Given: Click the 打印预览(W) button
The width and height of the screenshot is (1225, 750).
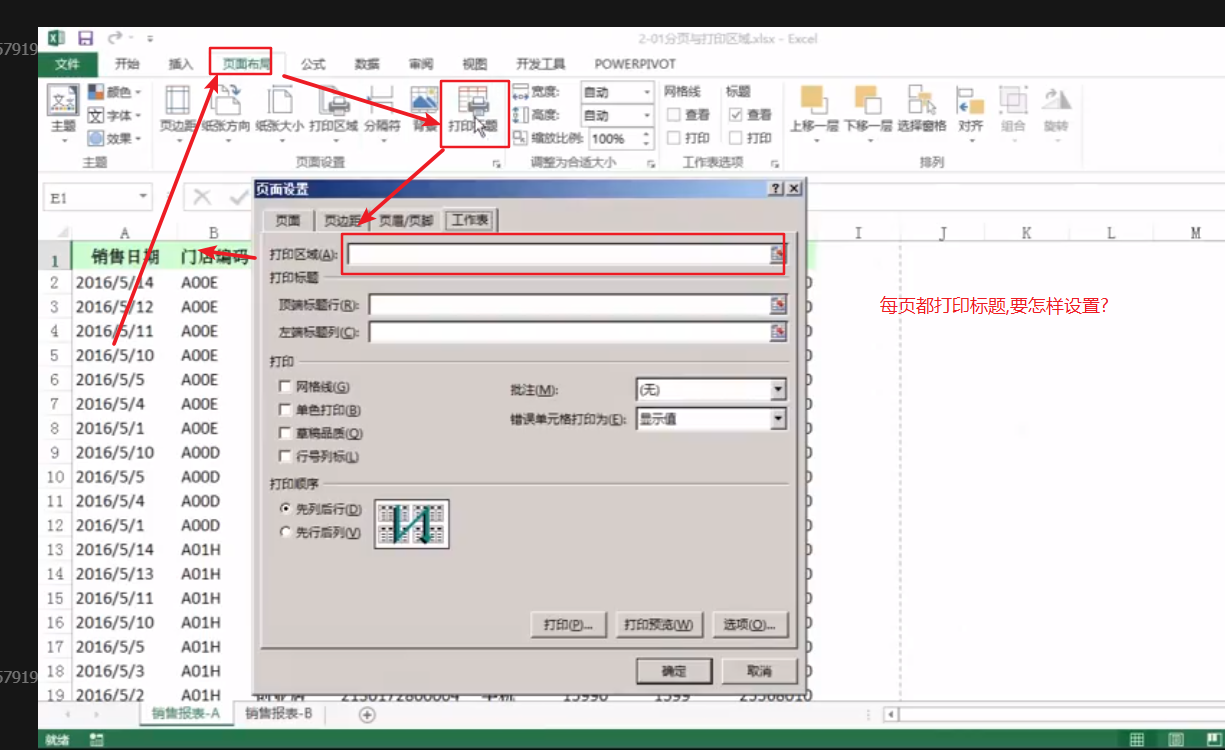Looking at the screenshot, I should pos(658,625).
